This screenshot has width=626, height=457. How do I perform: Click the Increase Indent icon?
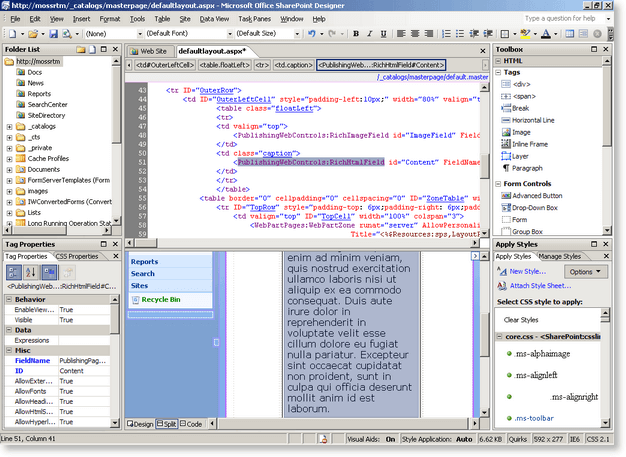point(487,34)
